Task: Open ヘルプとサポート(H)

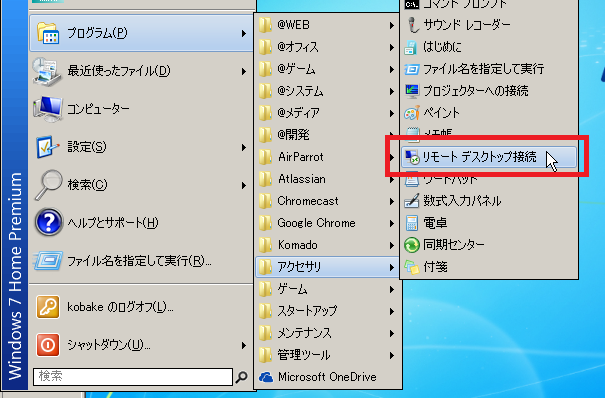Action: click(141, 223)
